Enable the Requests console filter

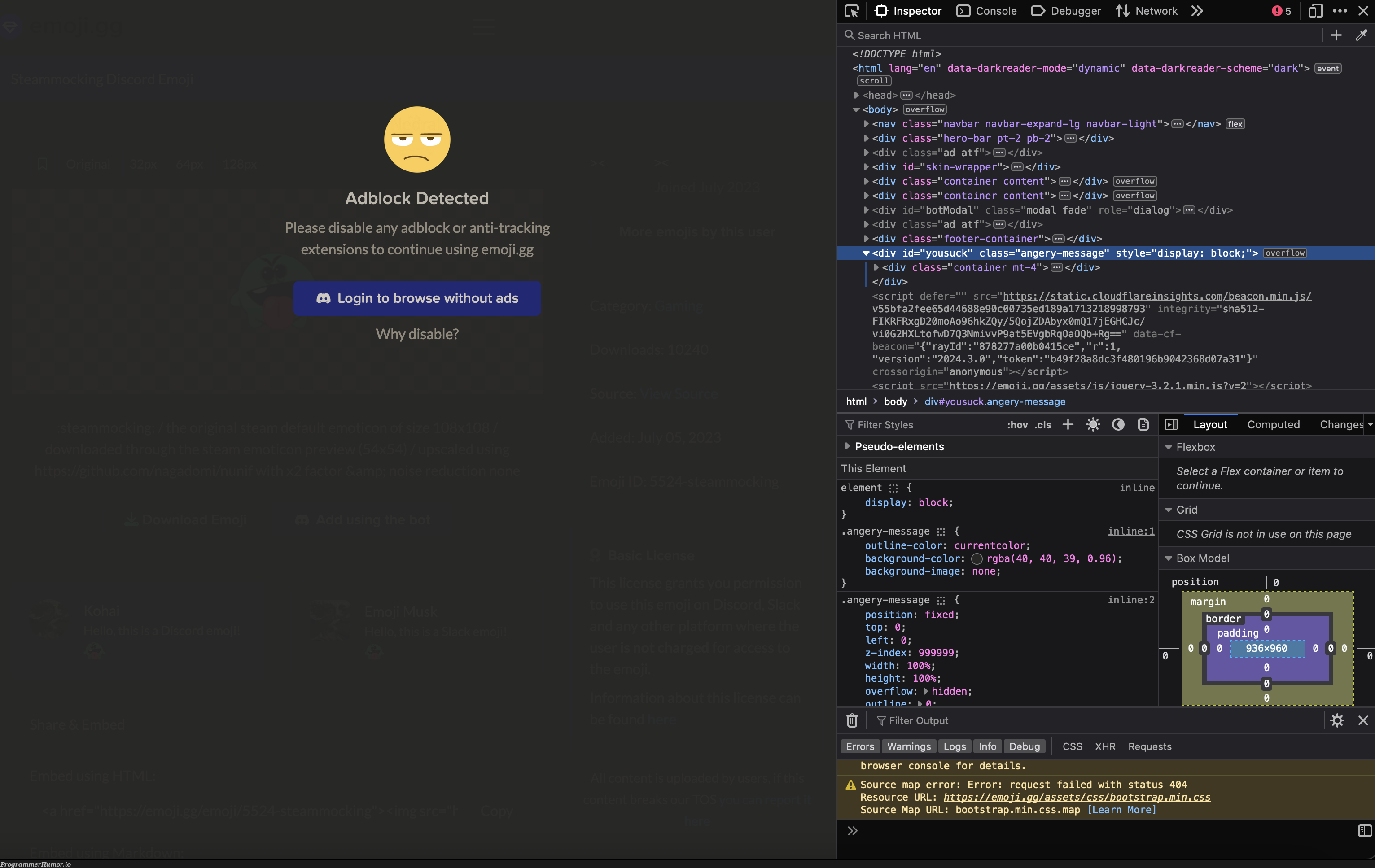[x=1149, y=746]
